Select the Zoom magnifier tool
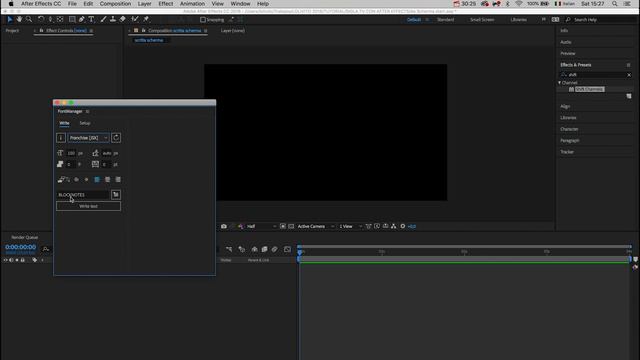This screenshot has width=640, height=360. [x=29, y=19]
